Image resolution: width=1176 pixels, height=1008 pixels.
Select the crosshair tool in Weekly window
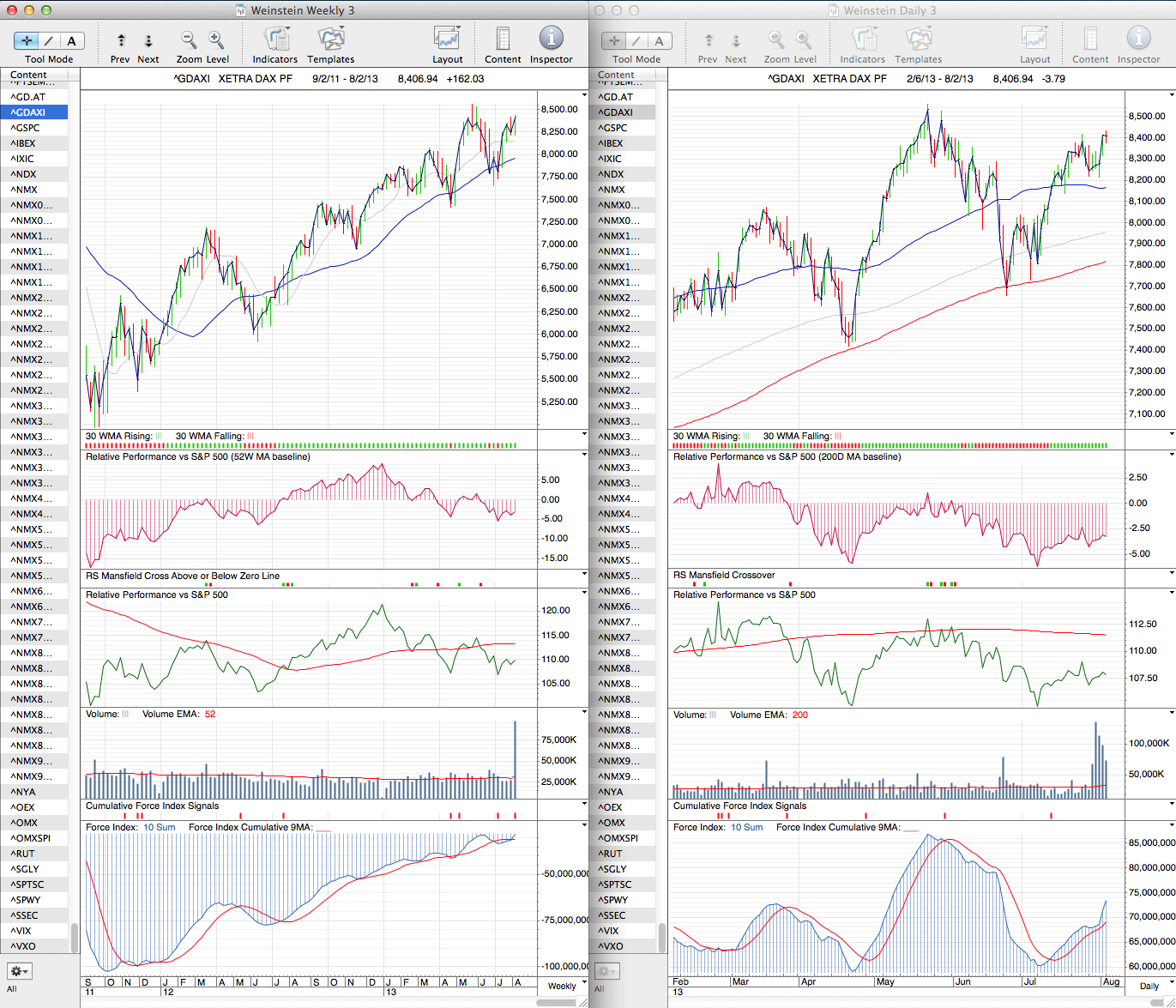pyautogui.click(x=27, y=40)
